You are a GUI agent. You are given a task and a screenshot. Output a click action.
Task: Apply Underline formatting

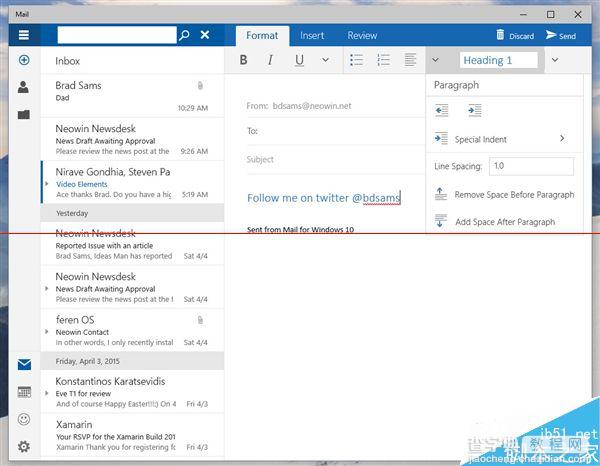pos(299,60)
